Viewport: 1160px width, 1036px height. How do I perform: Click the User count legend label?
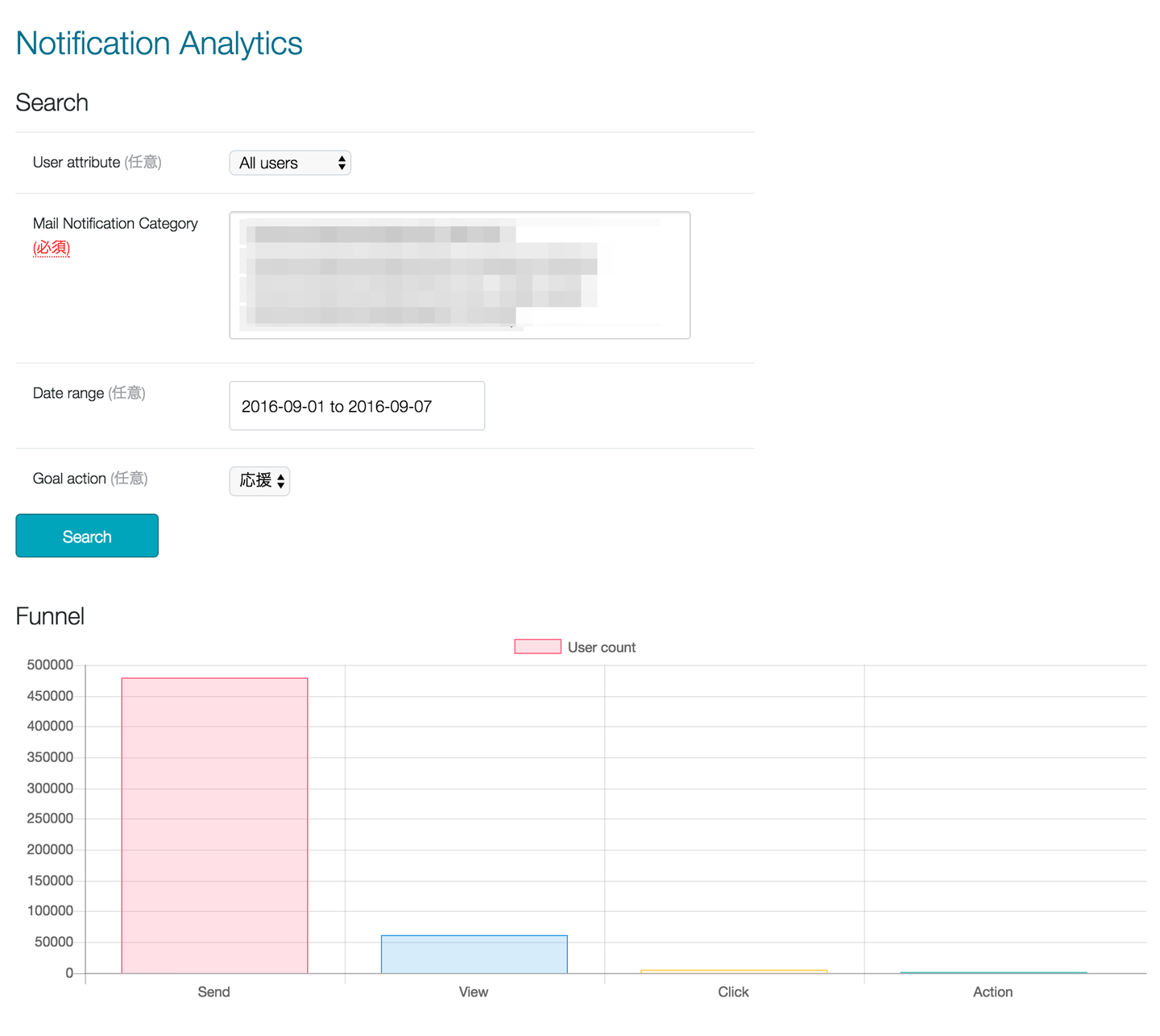[x=602, y=648]
